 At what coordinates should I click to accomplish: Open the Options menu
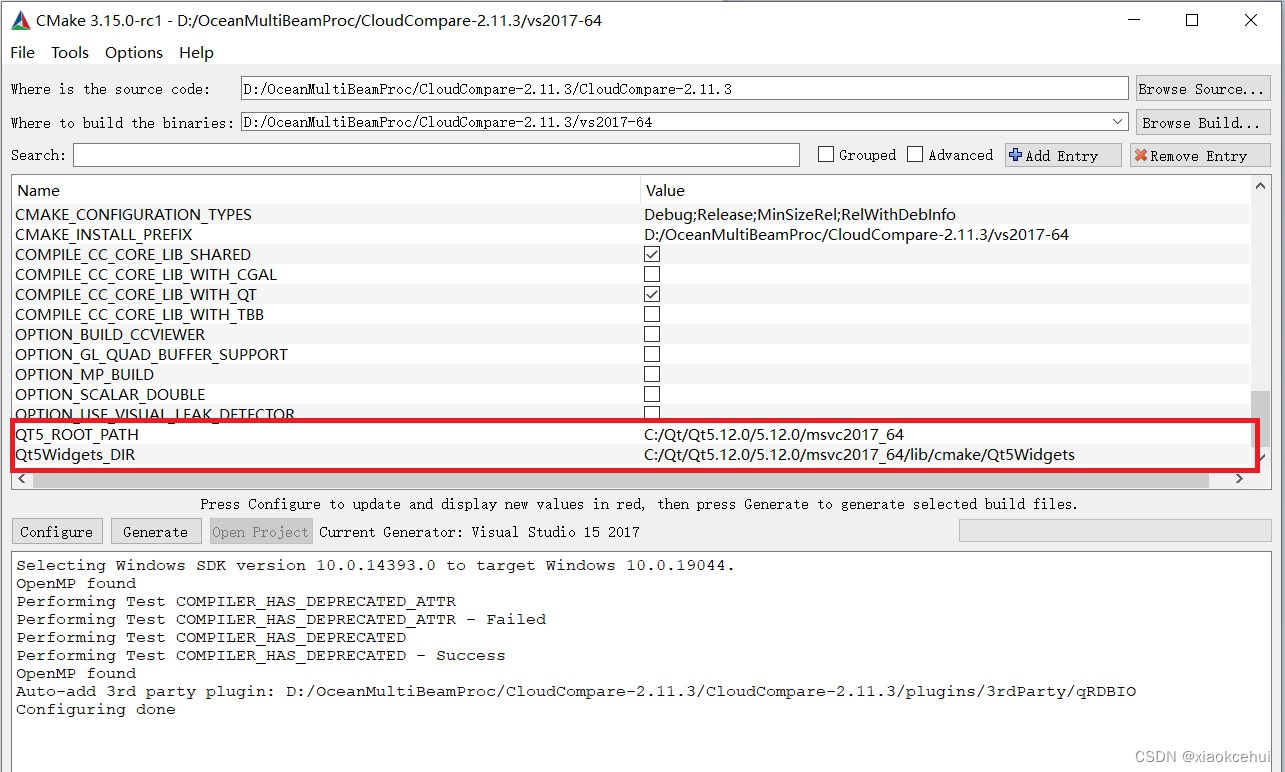tap(133, 53)
